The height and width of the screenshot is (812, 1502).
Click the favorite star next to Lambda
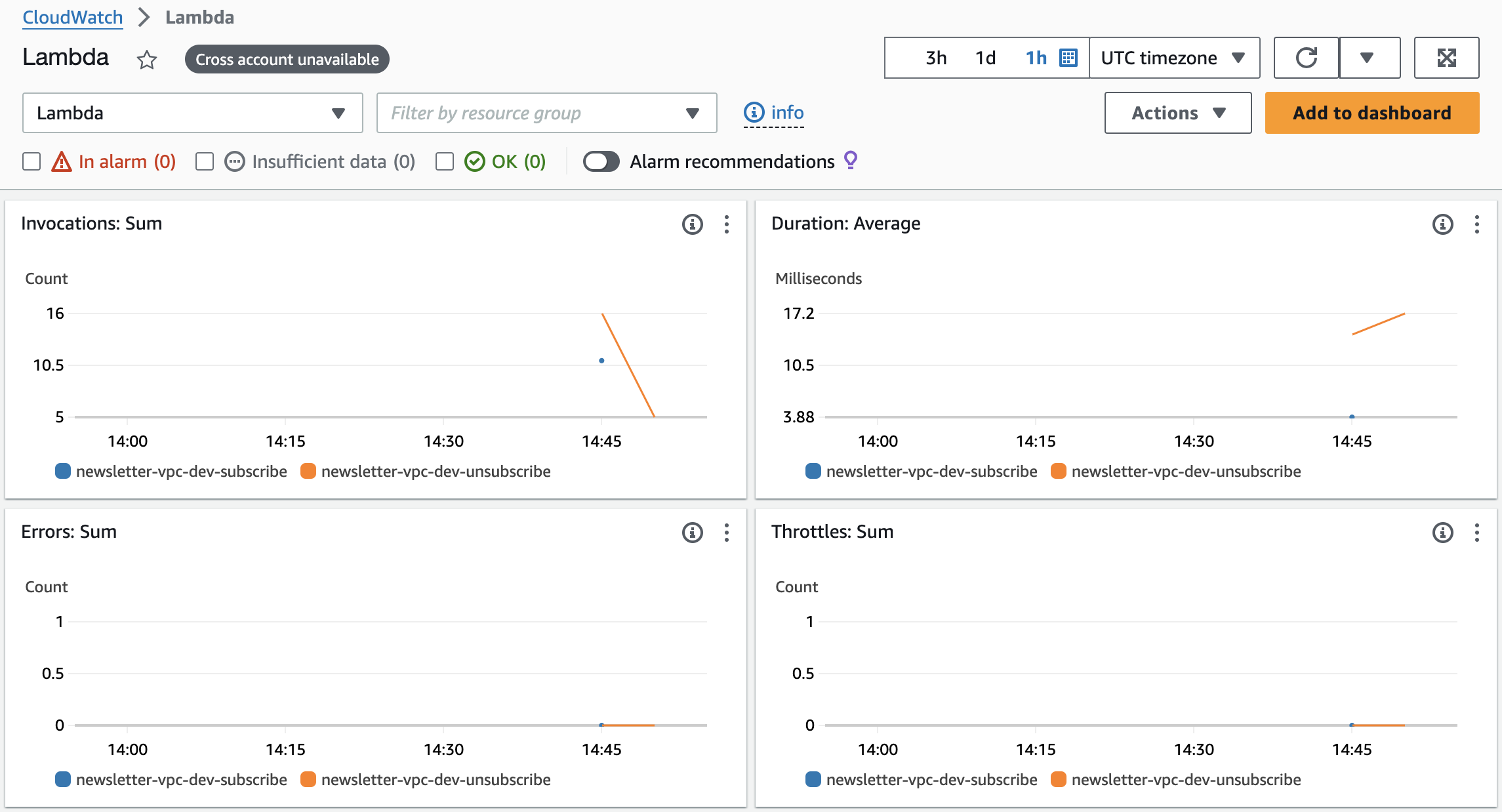point(147,60)
